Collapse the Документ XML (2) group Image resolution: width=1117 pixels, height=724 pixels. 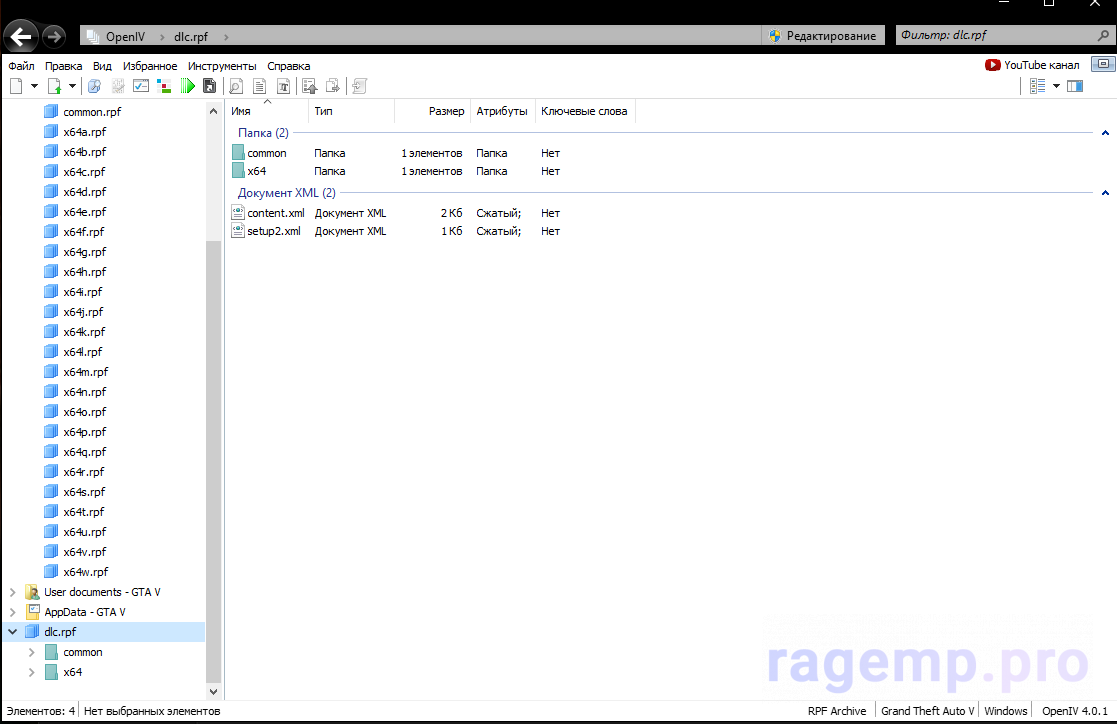coord(1105,192)
